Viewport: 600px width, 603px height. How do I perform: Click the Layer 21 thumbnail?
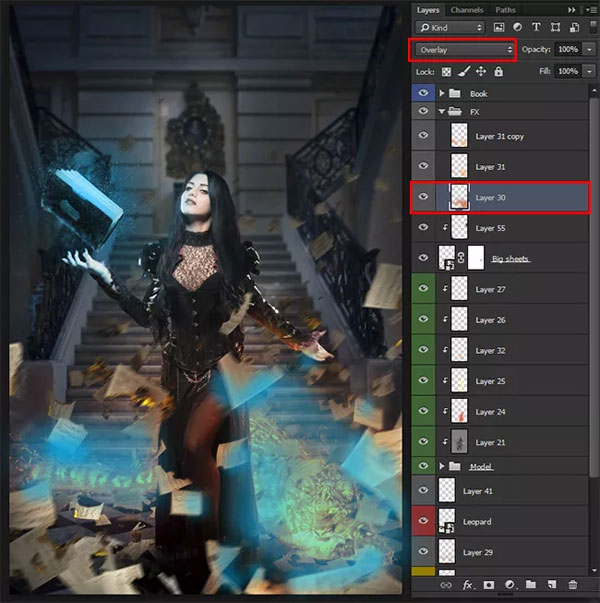click(x=459, y=442)
